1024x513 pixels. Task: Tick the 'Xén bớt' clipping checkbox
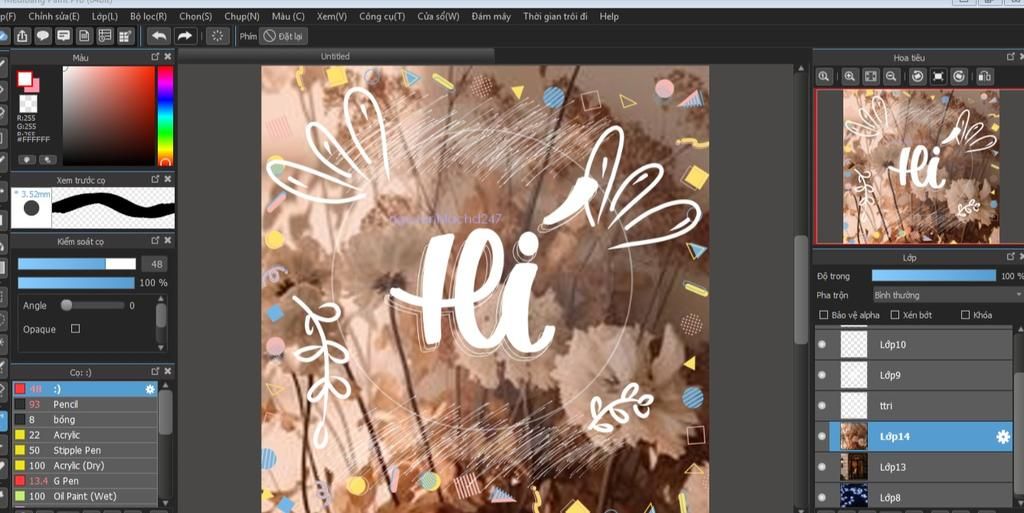coord(895,315)
